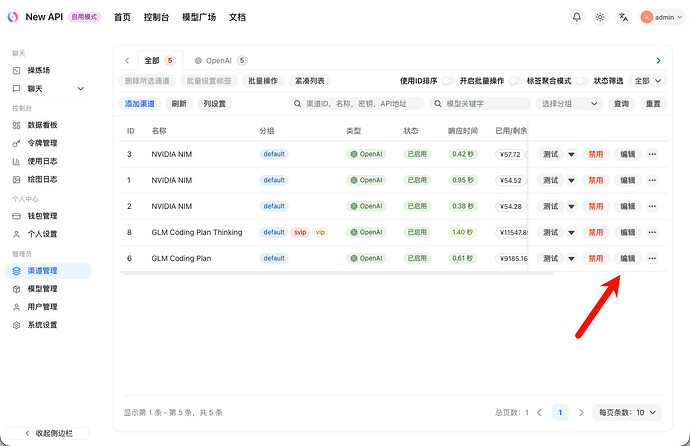This screenshot has width=690, height=446.
Task: Click the 列设置 button
Action: point(214,104)
